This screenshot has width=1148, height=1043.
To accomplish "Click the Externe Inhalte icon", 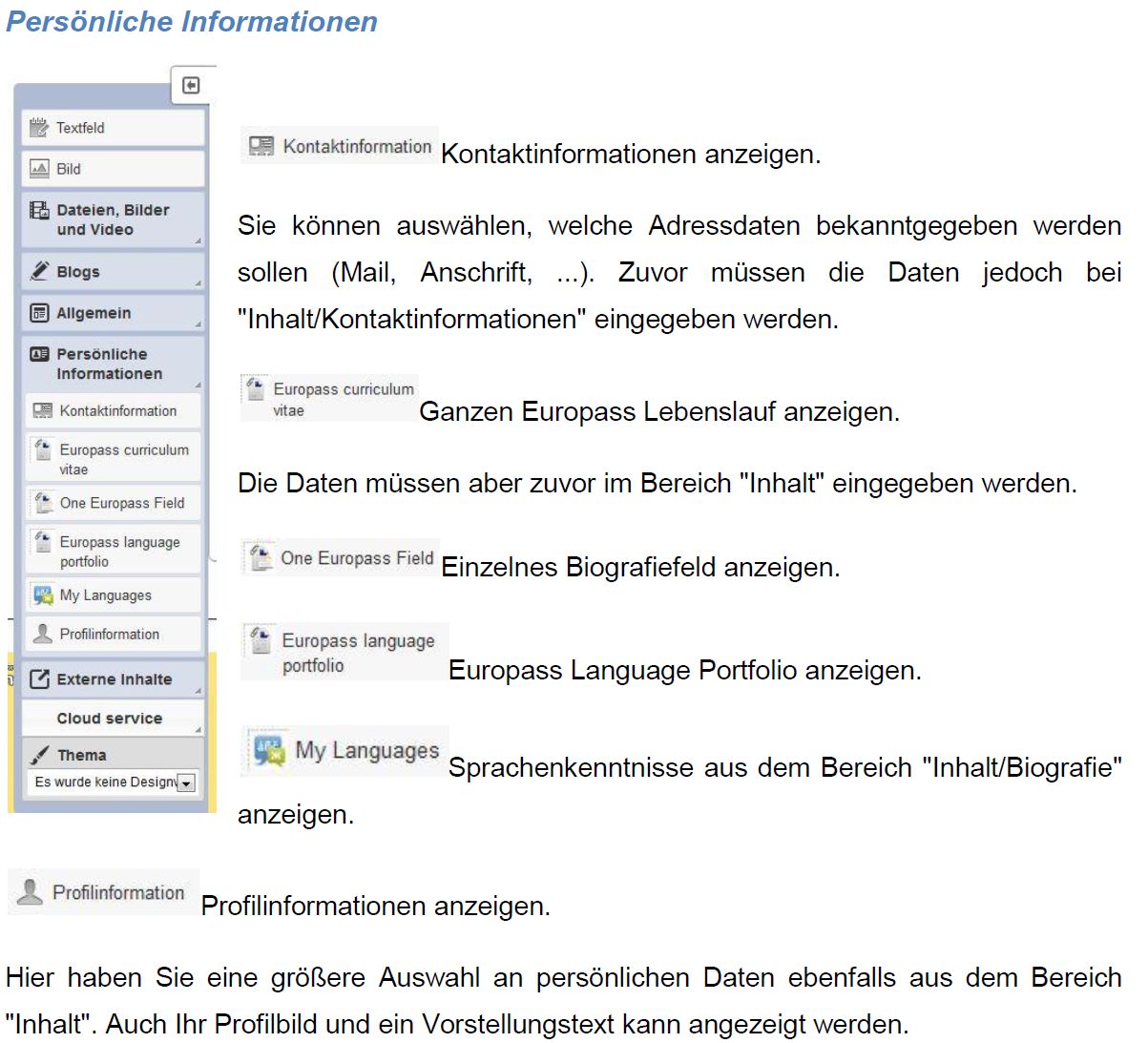I will pyautogui.click(x=39, y=679).
